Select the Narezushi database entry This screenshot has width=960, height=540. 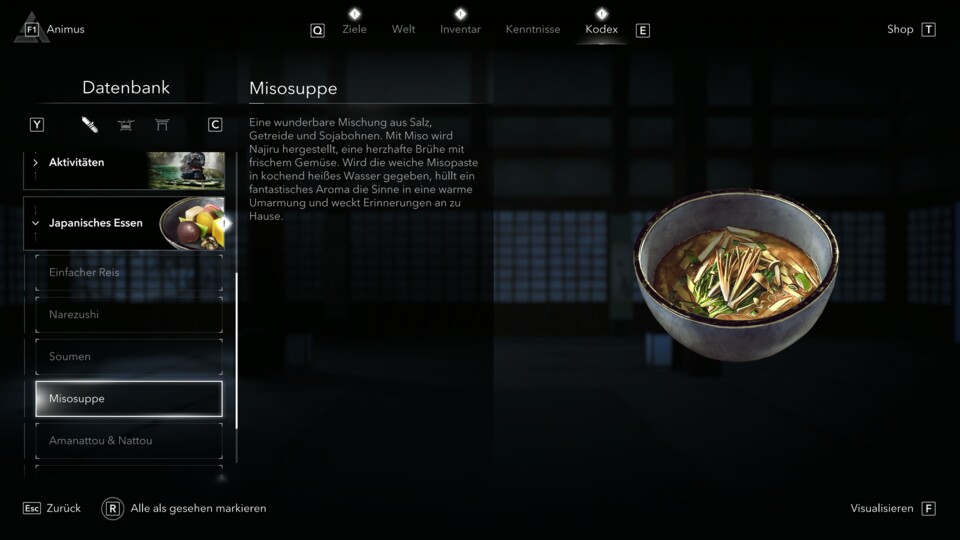coord(129,315)
